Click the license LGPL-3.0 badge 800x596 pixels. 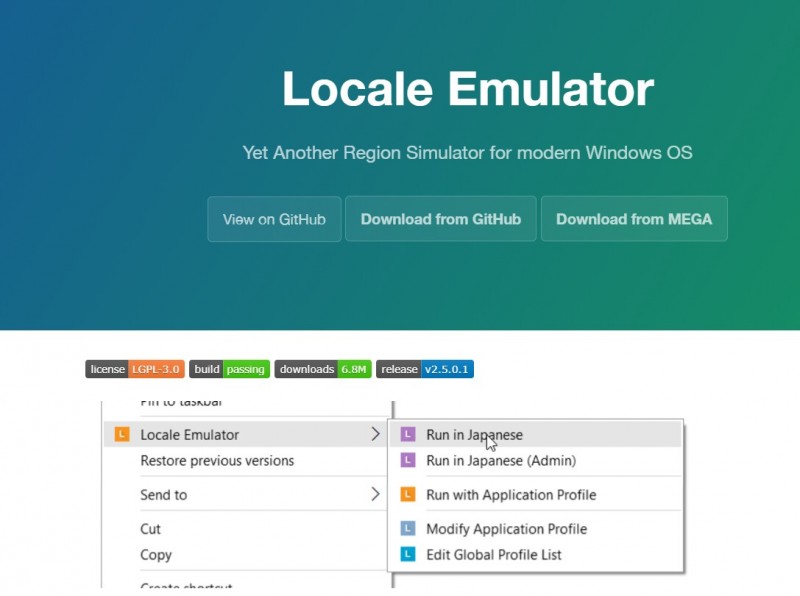pyautogui.click(x=135, y=369)
